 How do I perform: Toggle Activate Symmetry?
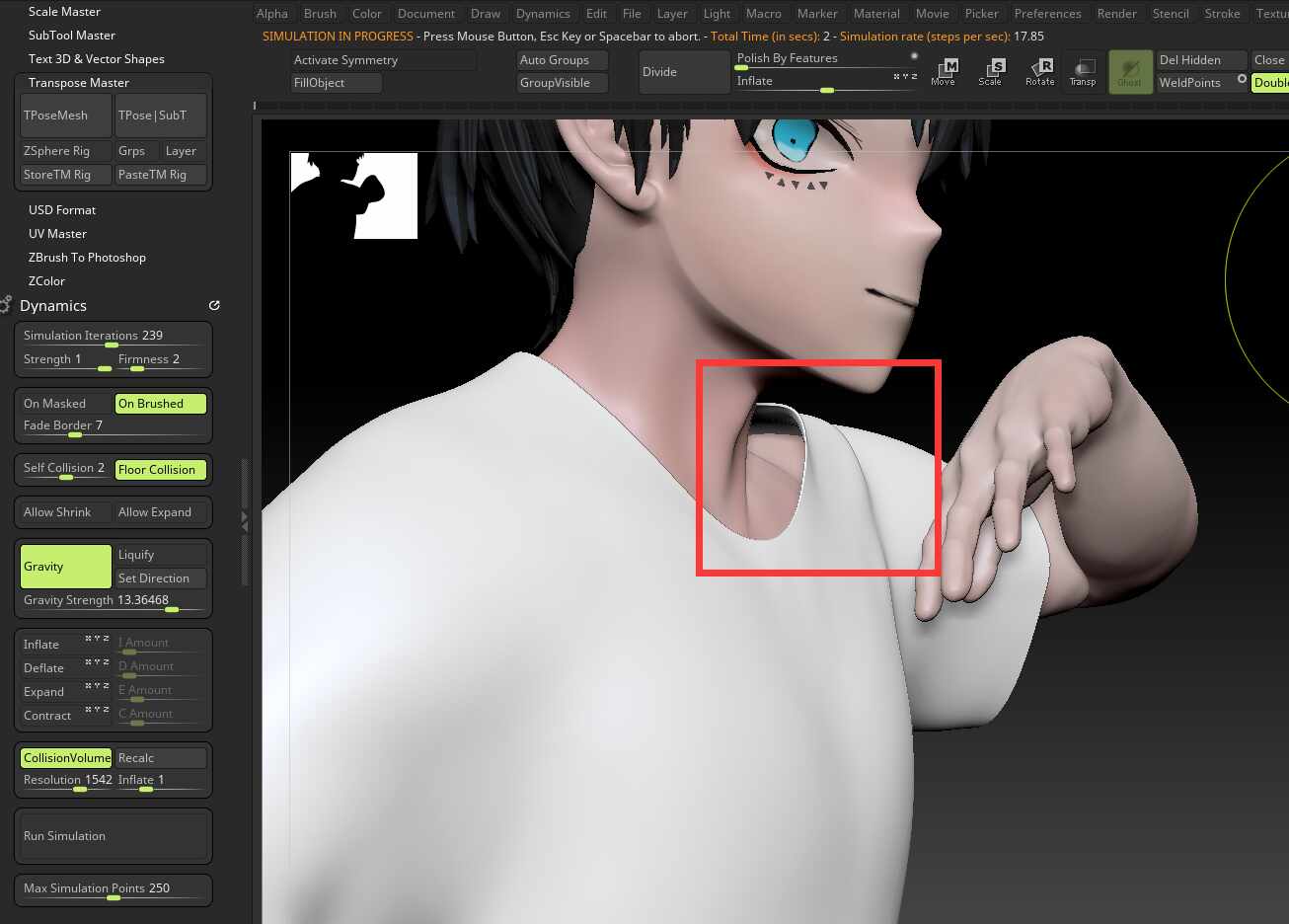click(383, 59)
